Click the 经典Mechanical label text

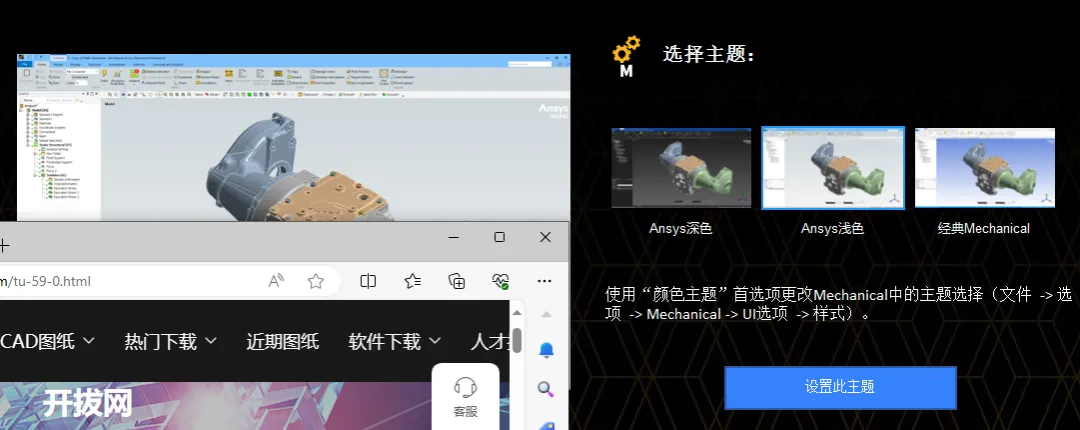point(984,229)
